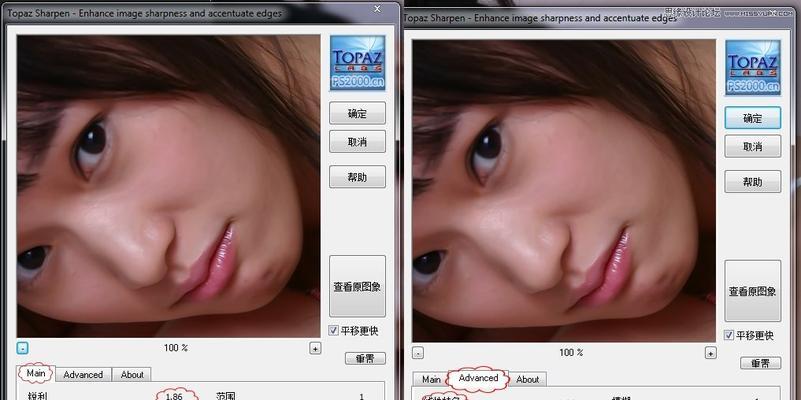Open the About tab in the right window
This screenshot has height=400, width=801.
[527, 379]
